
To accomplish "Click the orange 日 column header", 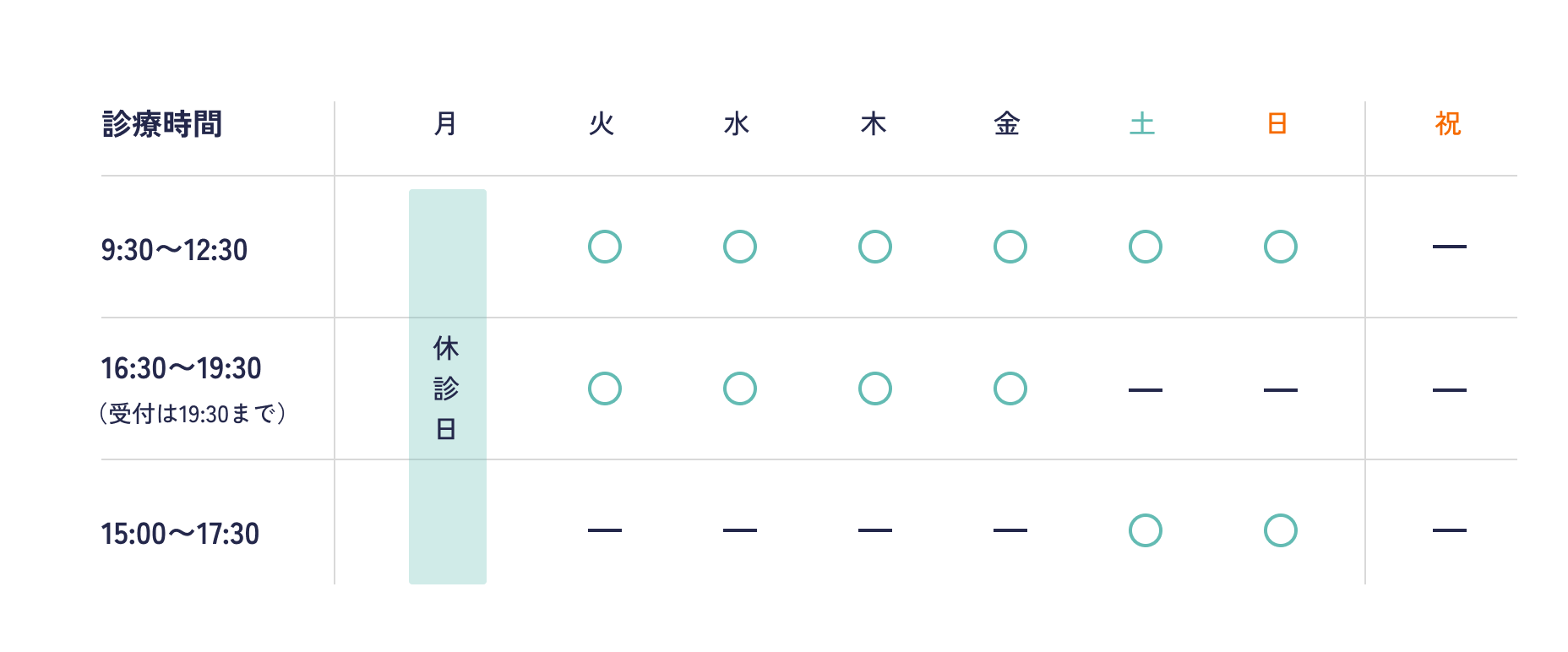I will tap(1277, 124).
